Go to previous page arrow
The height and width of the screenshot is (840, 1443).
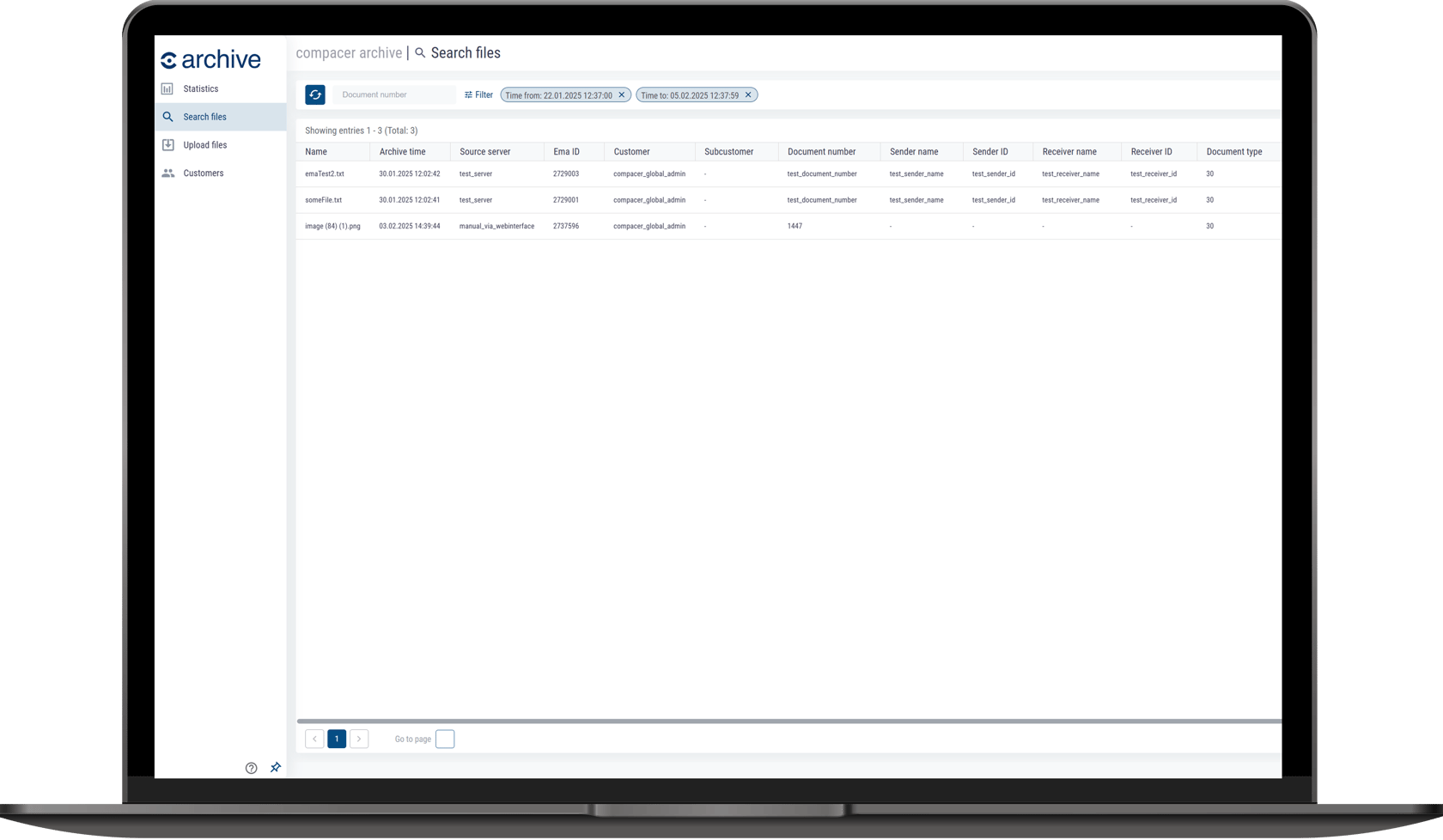click(314, 740)
